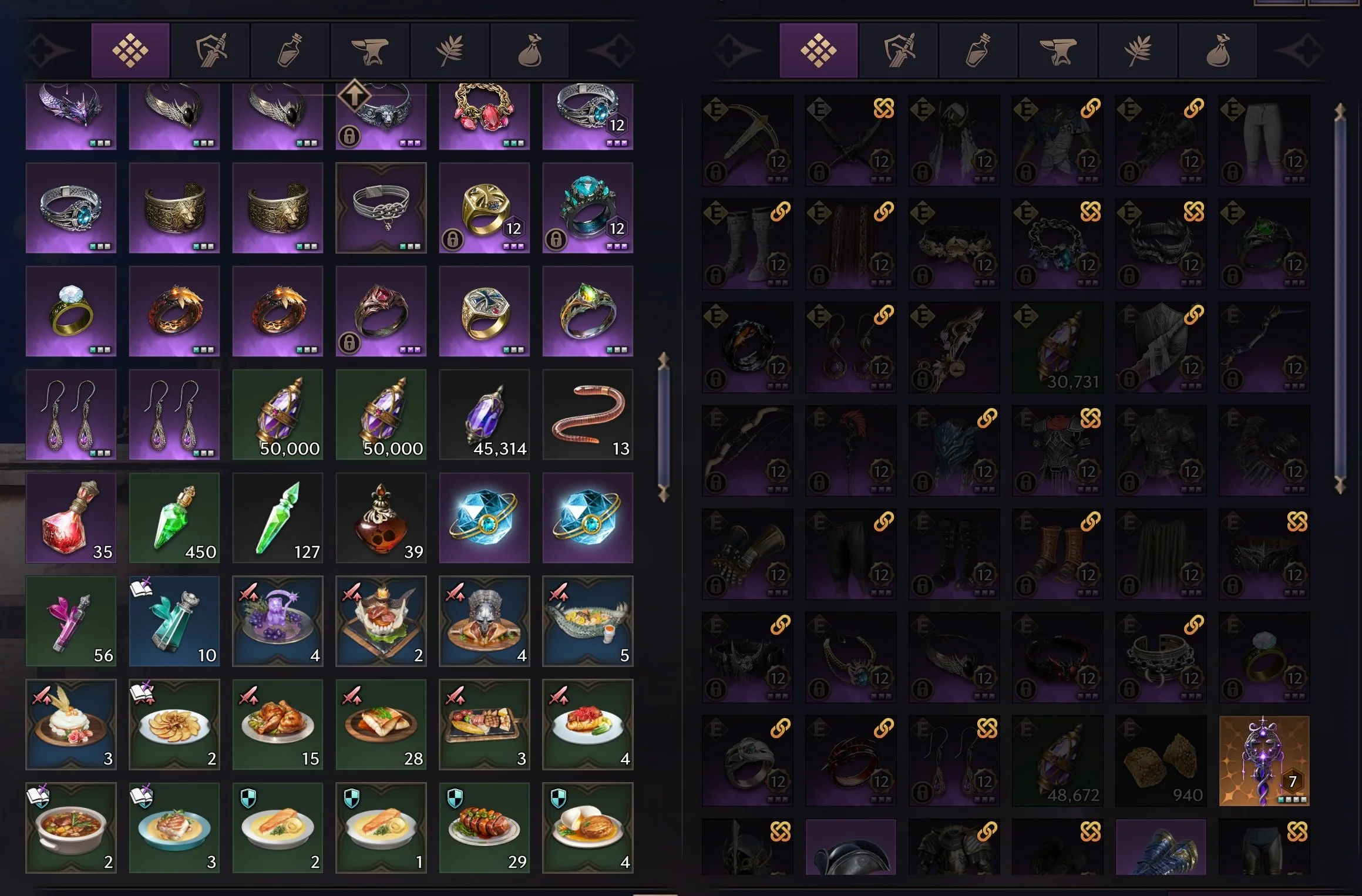1362x896 pixels.
Task: Open the left panel equipment tab
Action: [210, 50]
